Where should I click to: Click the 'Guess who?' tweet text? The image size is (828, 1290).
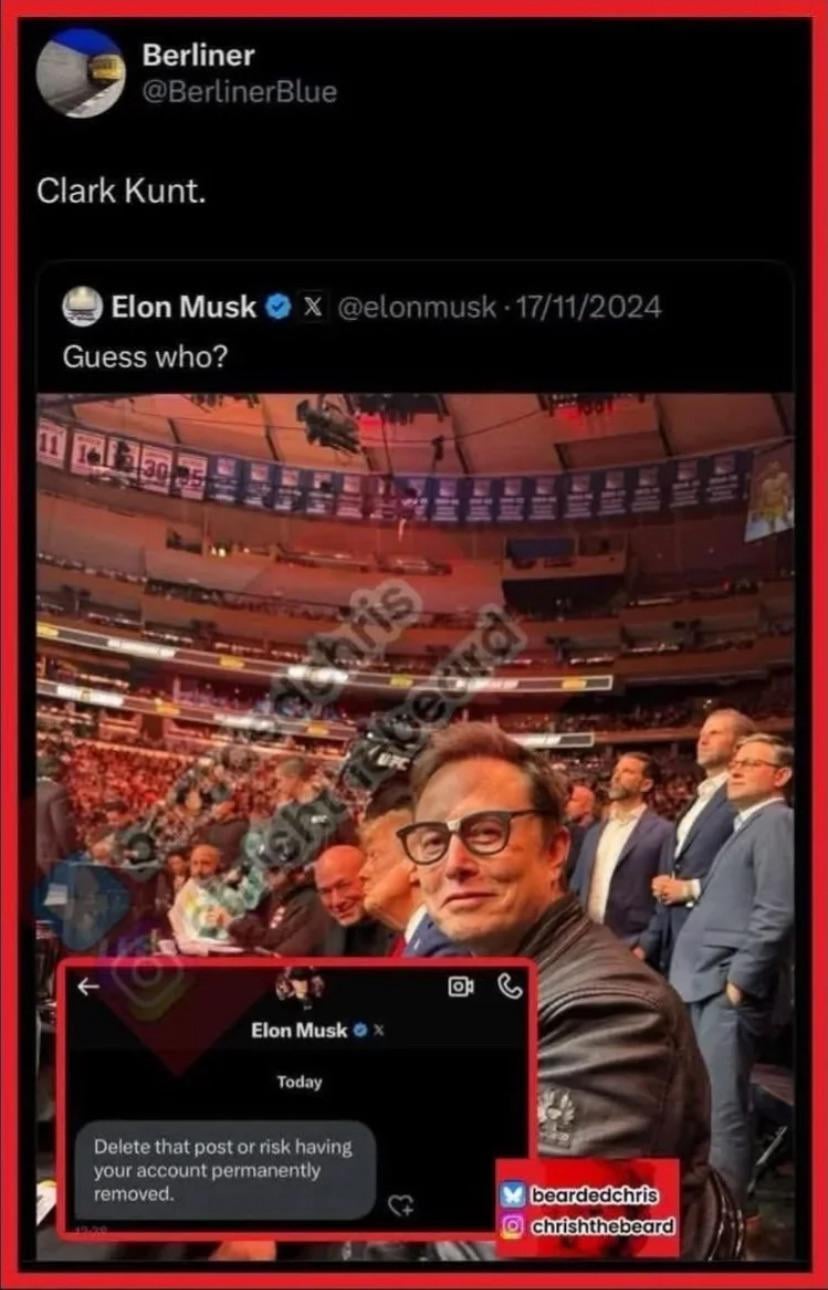coord(145,355)
